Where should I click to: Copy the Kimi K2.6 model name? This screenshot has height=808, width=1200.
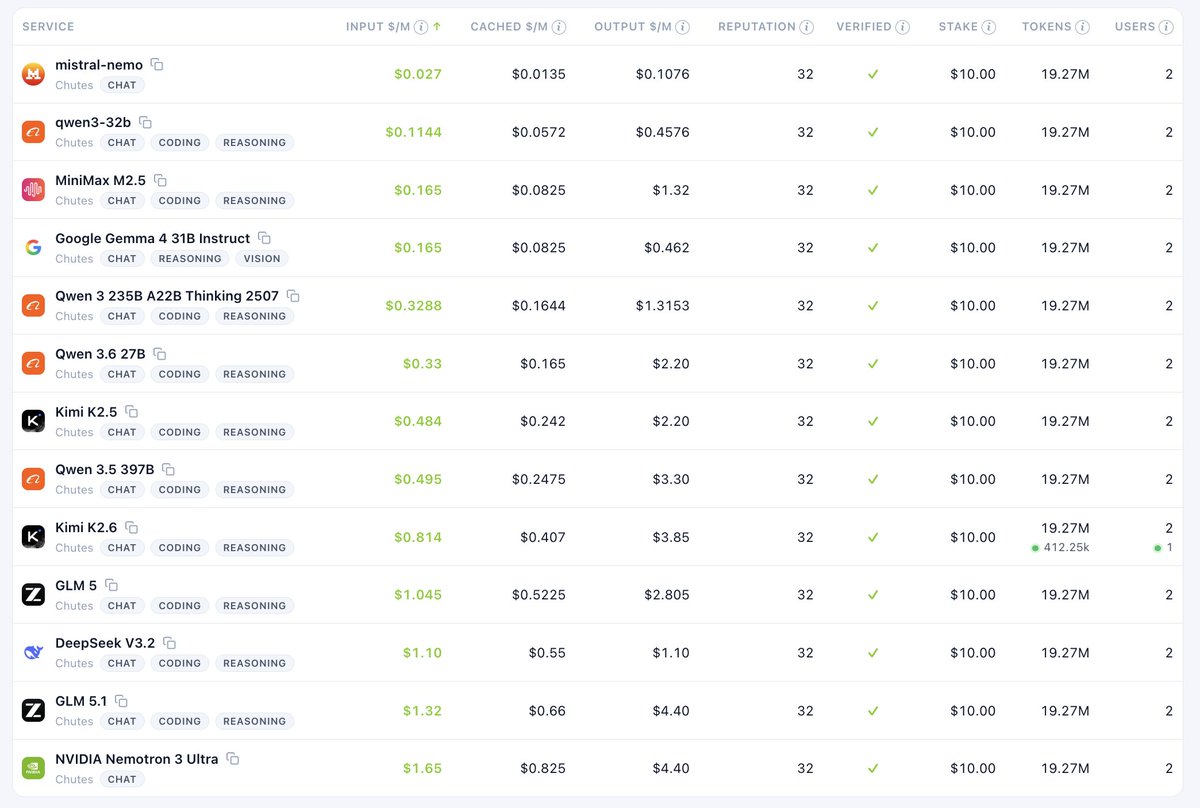(x=131, y=527)
